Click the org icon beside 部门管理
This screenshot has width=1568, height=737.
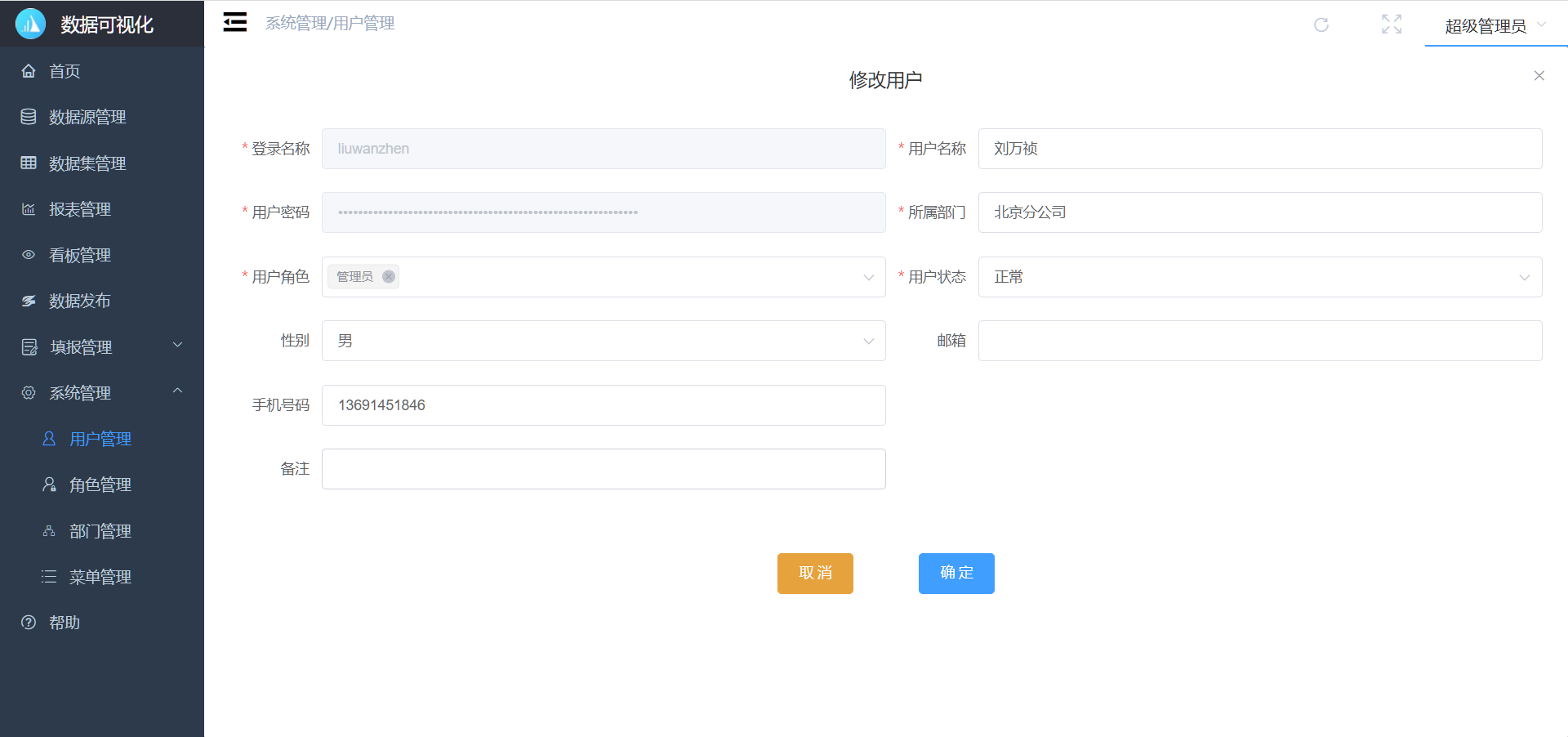point(49,531)
